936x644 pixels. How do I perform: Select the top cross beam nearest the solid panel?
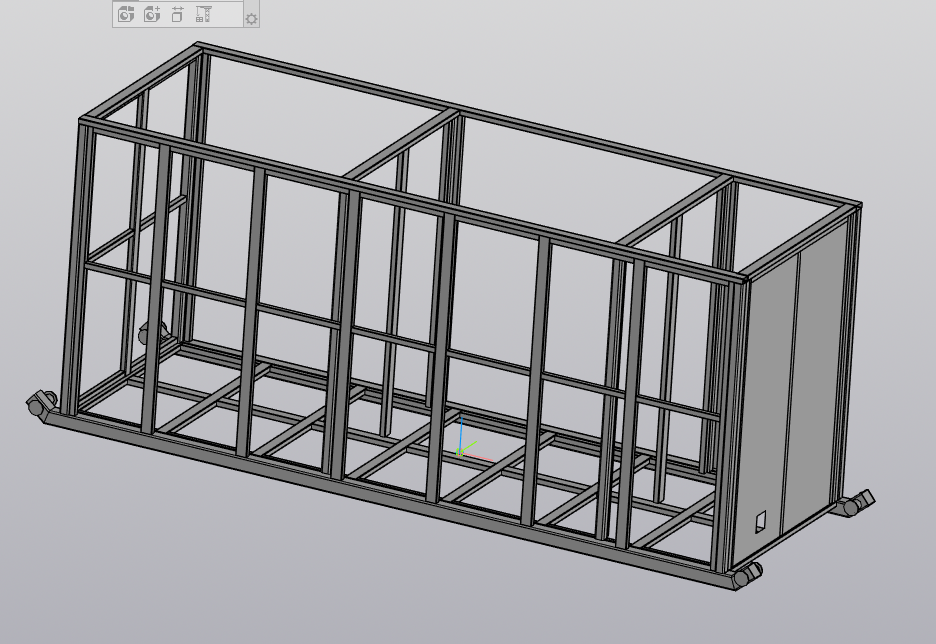[x=675, y=209]
